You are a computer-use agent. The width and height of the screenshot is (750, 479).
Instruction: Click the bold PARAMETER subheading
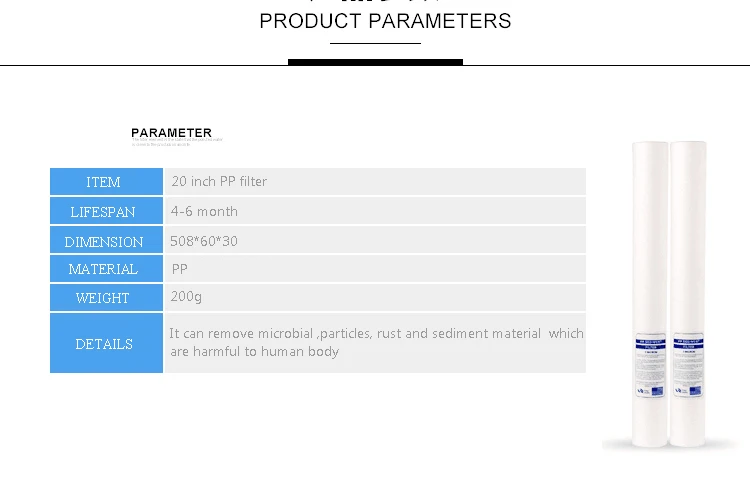tap(171, 133)
